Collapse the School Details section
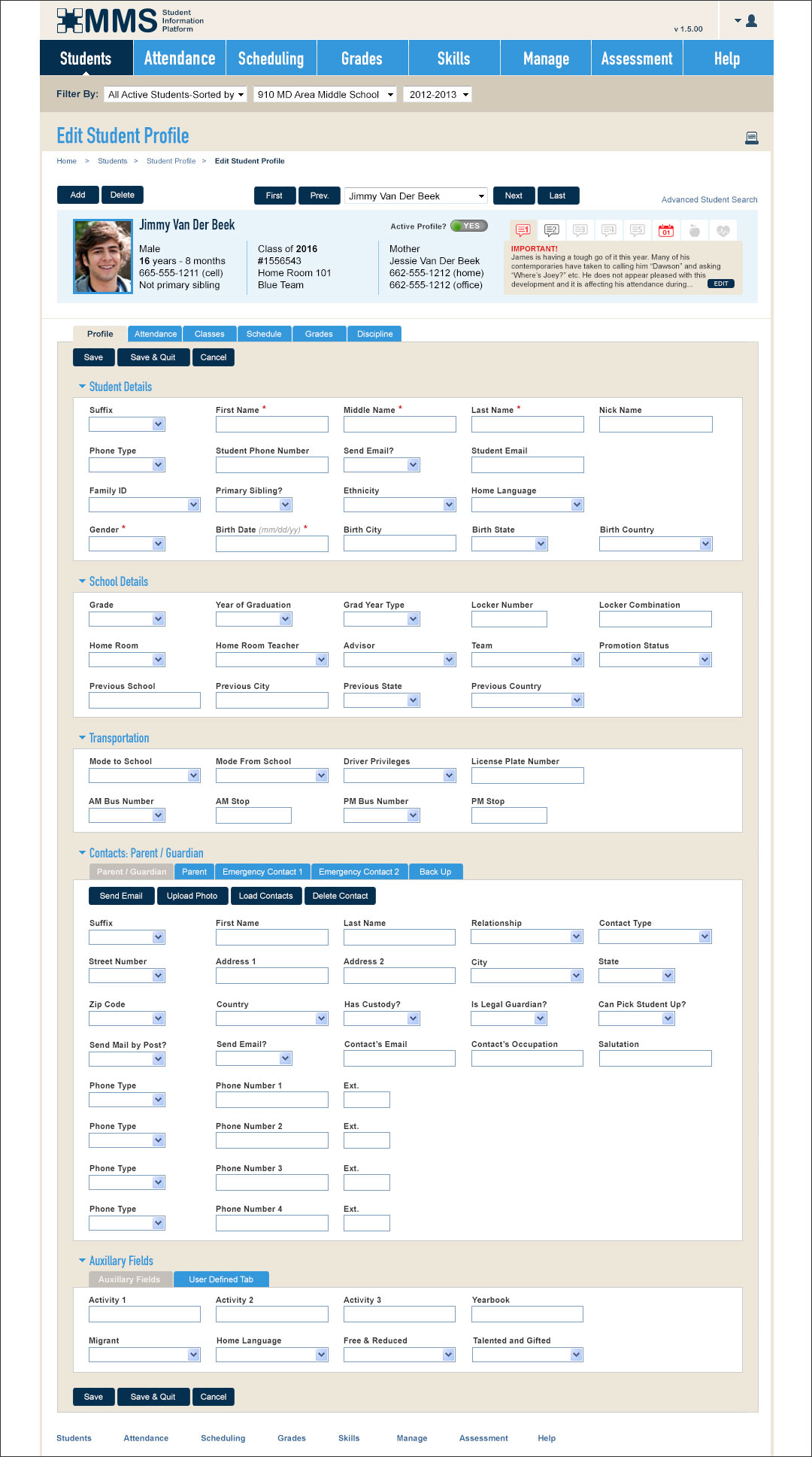The height and width of the screenshot is (1457, 812). [x=82, y=581]
